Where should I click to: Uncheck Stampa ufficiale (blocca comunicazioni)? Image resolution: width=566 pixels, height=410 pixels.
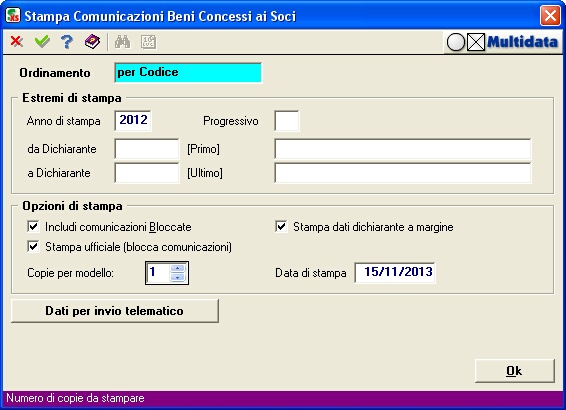pyautogui.click(x=33, y=247)
